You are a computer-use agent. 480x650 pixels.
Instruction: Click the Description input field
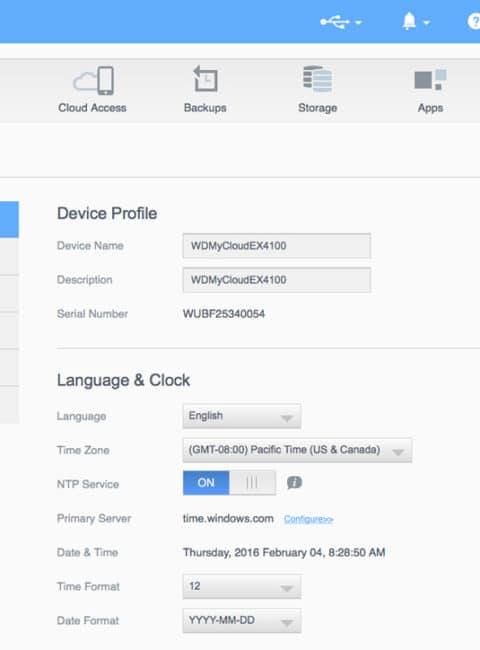[x=276, y=280]
